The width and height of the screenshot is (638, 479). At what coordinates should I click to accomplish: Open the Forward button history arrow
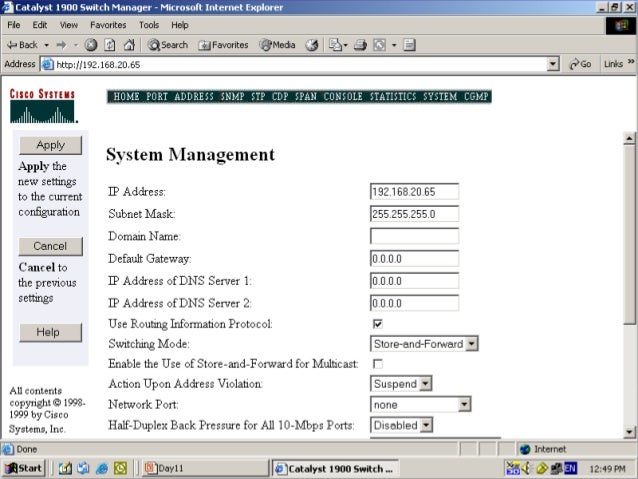click(x=76, y=45)
